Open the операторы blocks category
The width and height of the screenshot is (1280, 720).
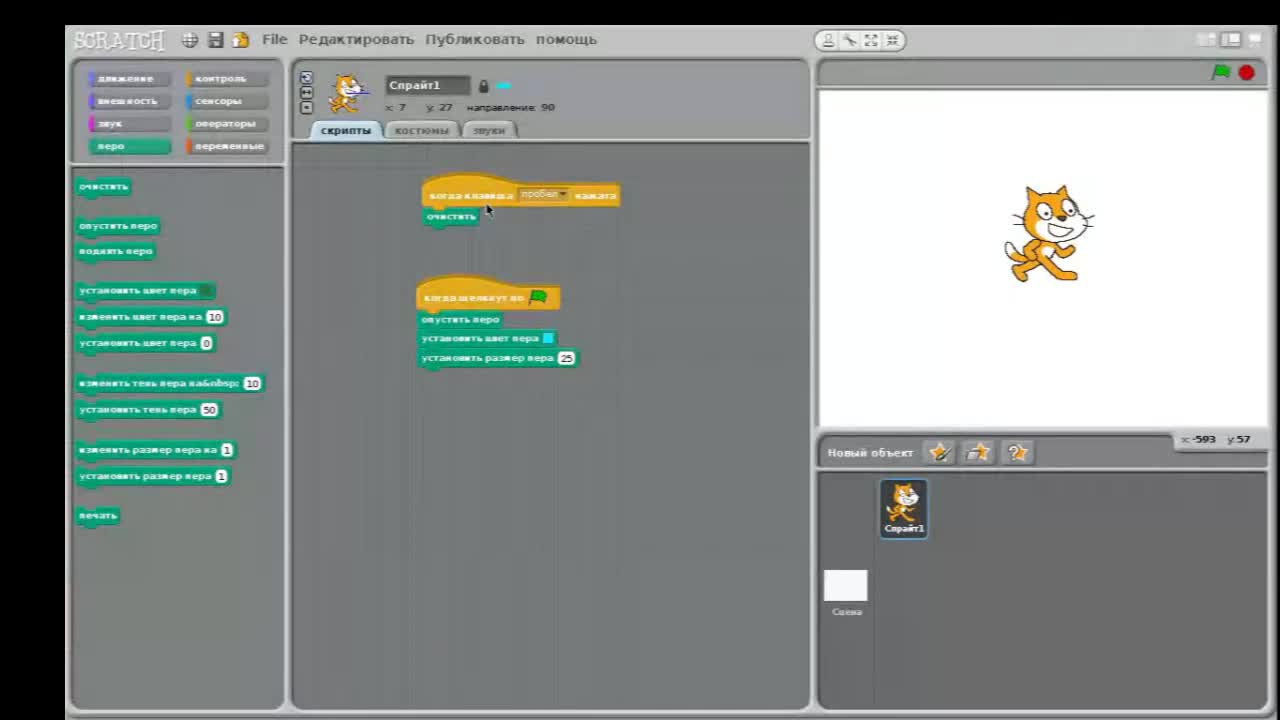tap(226, 124)
